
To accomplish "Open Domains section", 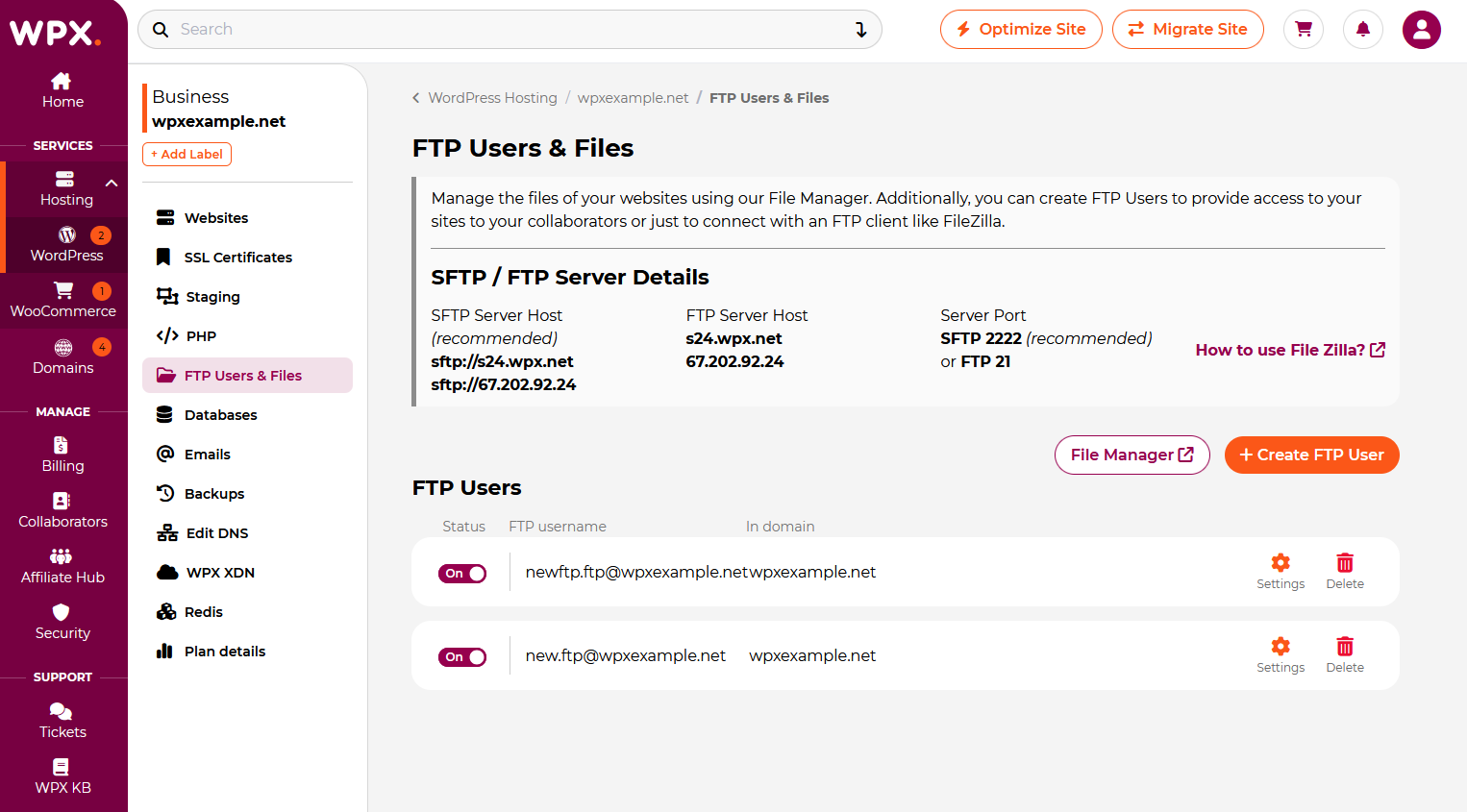I will [x=63, y=357].
